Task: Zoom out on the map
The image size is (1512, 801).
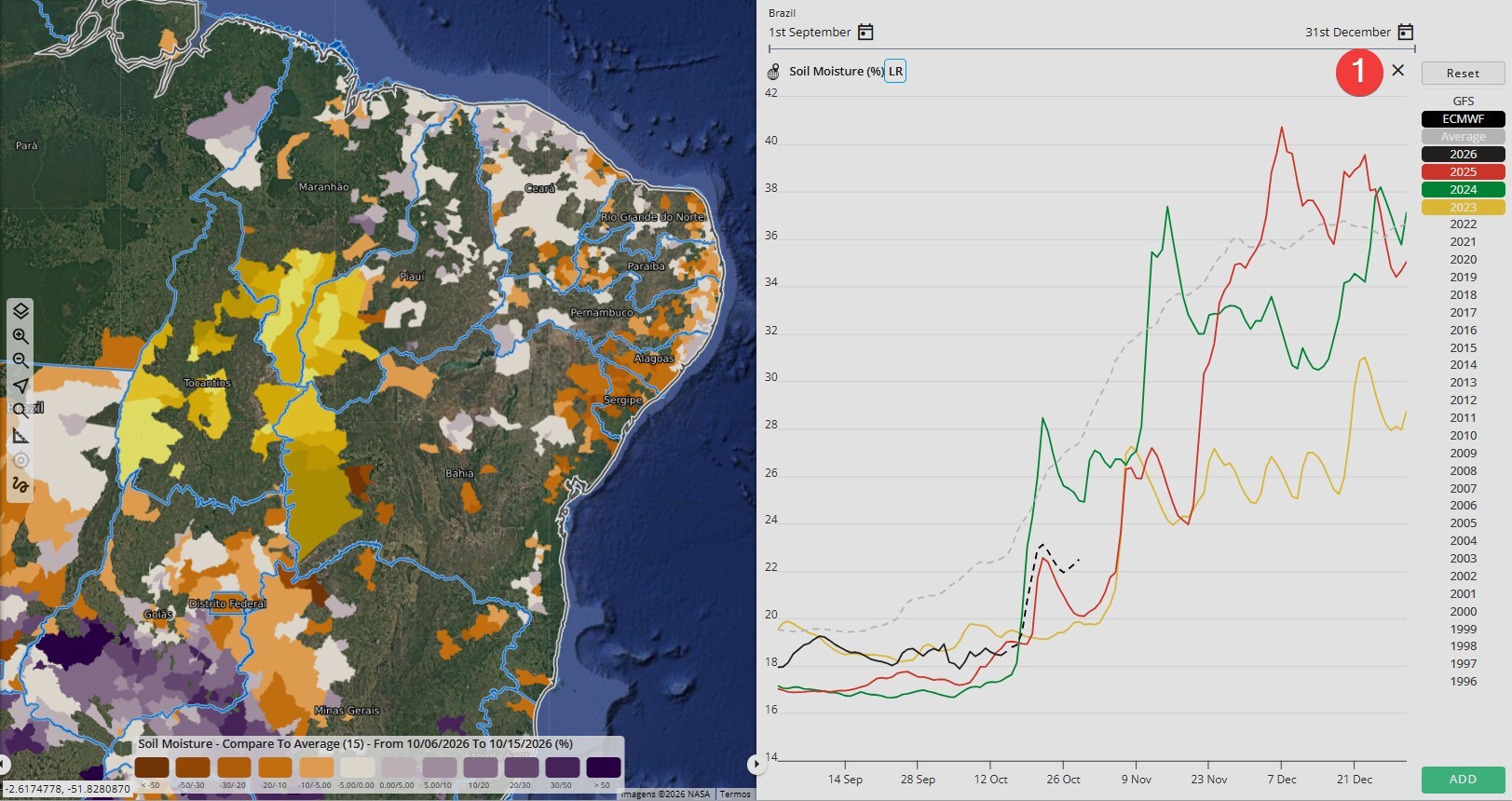Action: pyautogui.click(x=20, y=360)
